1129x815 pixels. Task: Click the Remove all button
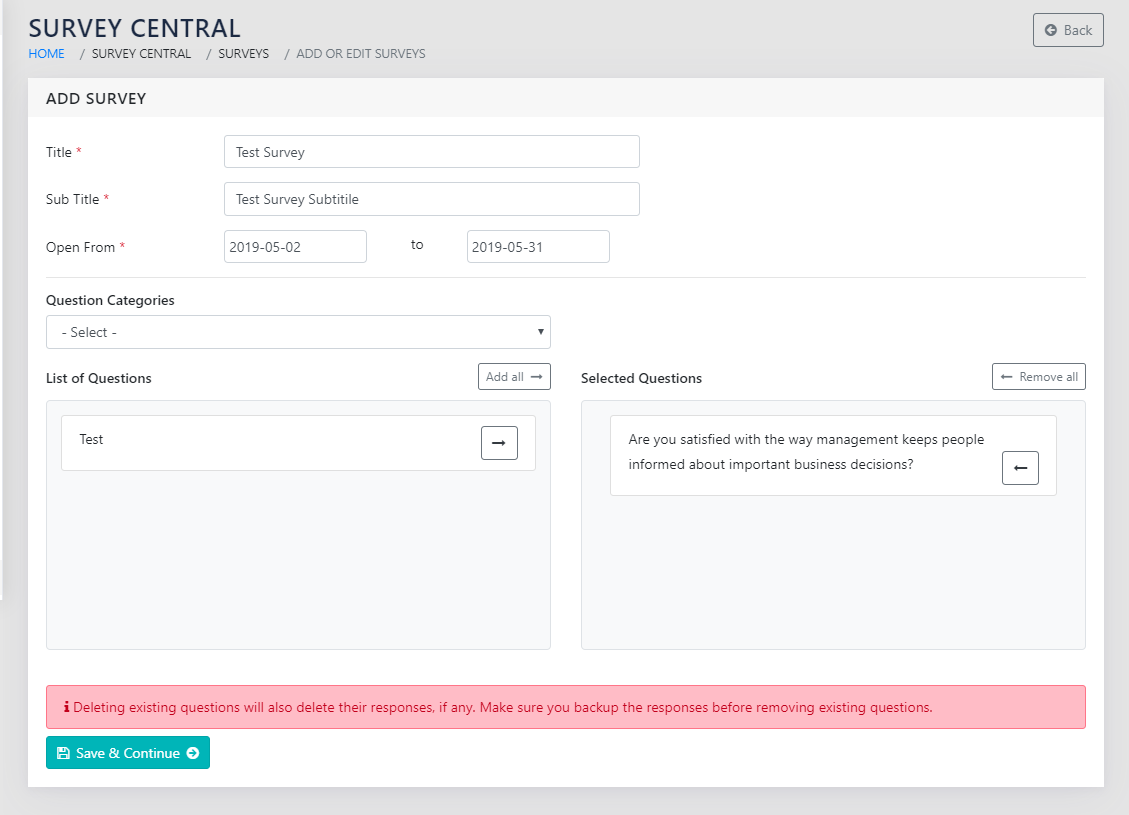pyautogui.click(x=1038, y=377)
